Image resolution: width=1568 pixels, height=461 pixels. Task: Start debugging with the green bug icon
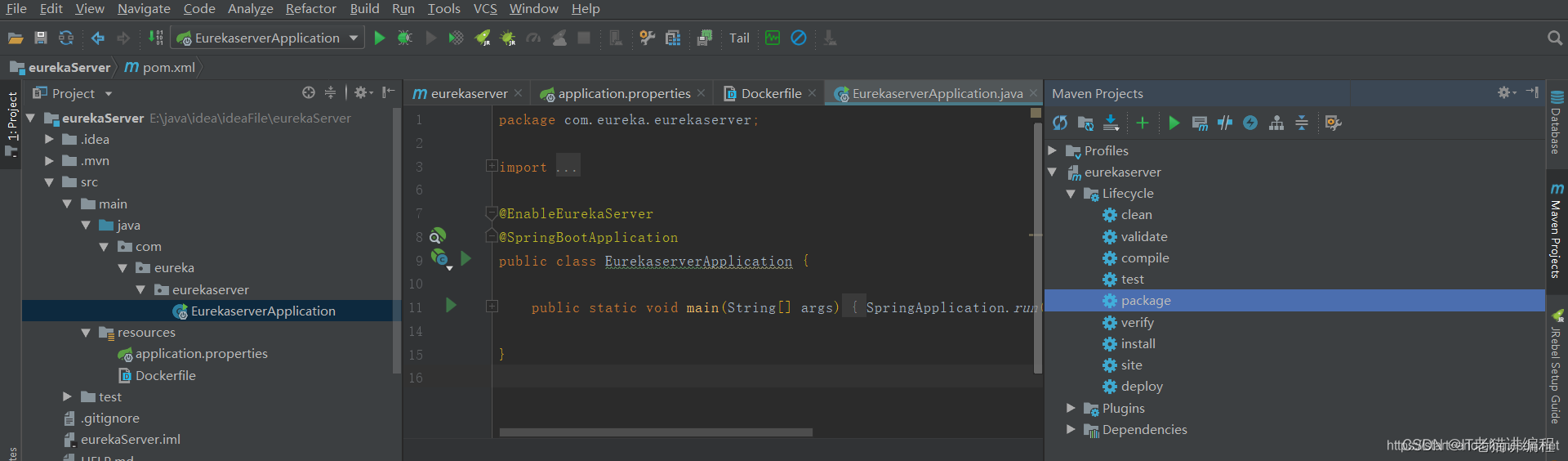tap(404, 38)
